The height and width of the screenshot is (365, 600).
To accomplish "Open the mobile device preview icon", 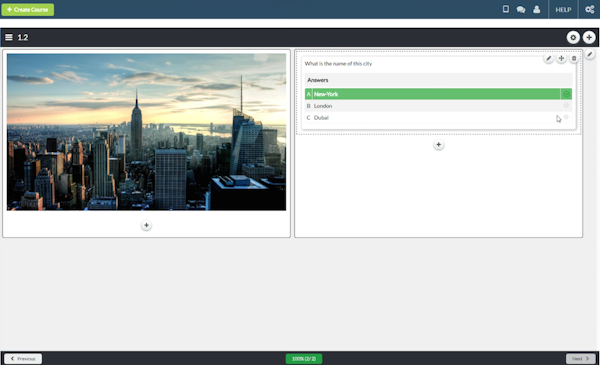I will 505,9.
